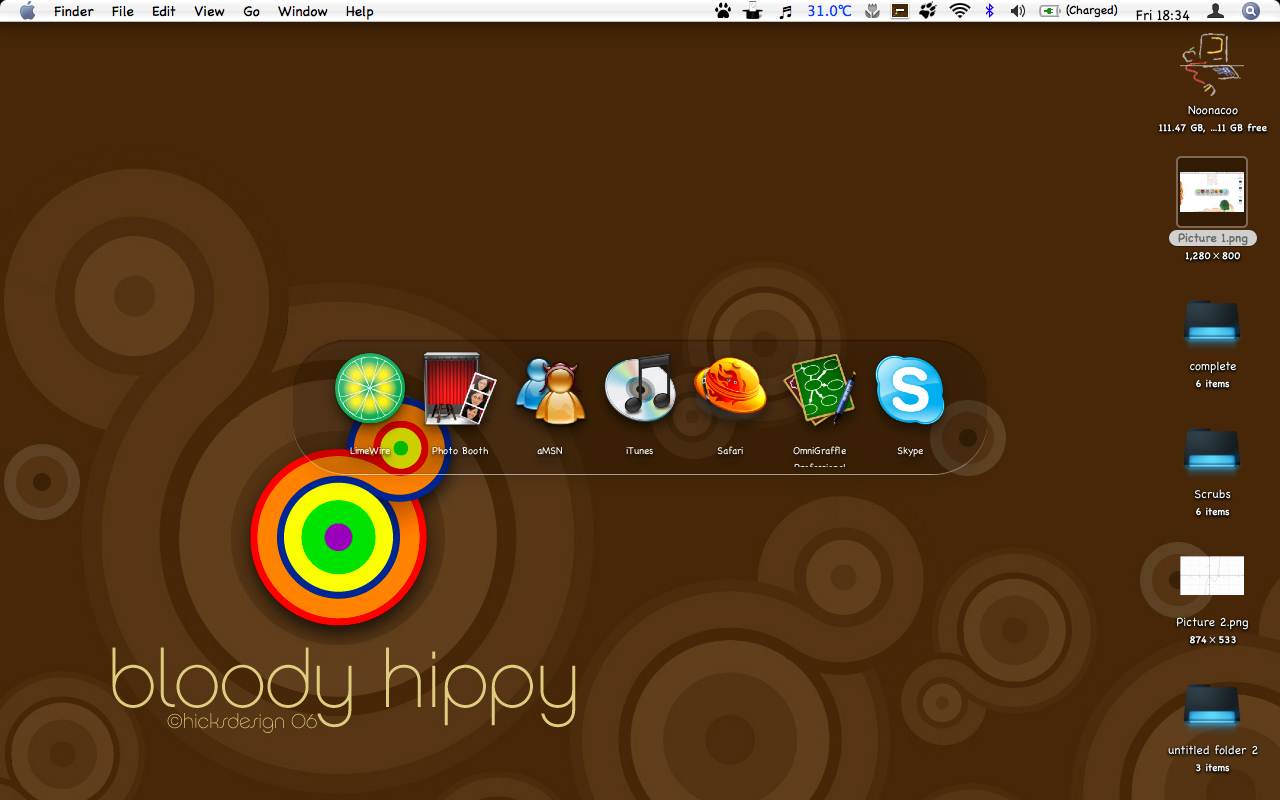Open the battery Charged status menu
The height and width of the screenshot is (800, 1280).
pos(1079,11)
